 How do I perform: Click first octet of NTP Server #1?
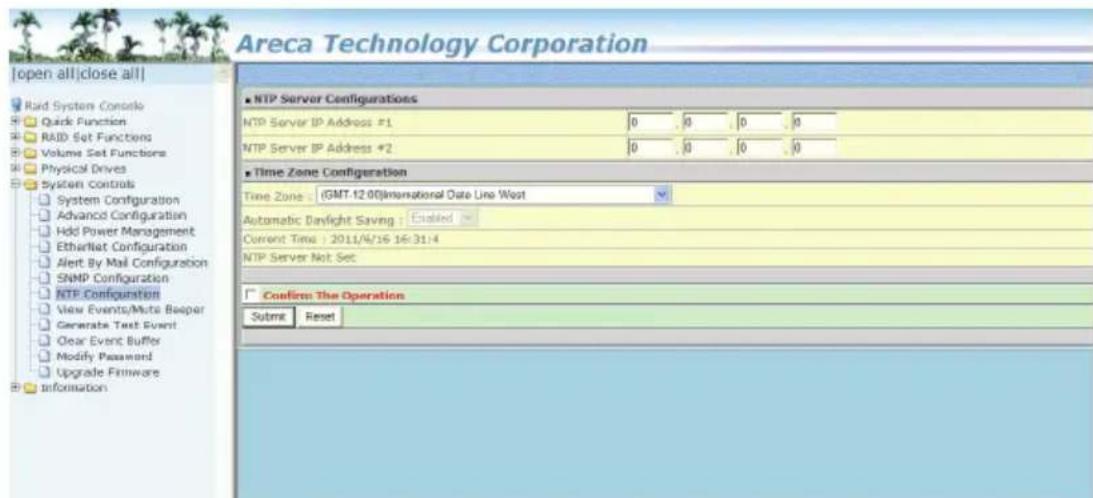(x=650, y=123)
